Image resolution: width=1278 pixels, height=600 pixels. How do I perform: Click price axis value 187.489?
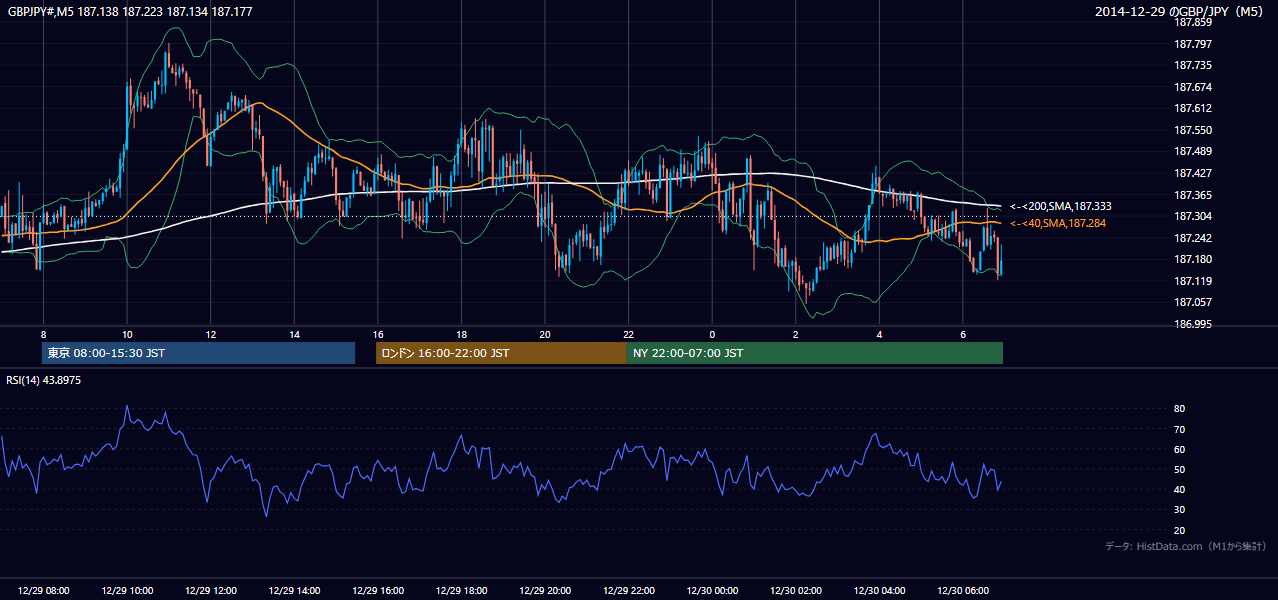1193,151
